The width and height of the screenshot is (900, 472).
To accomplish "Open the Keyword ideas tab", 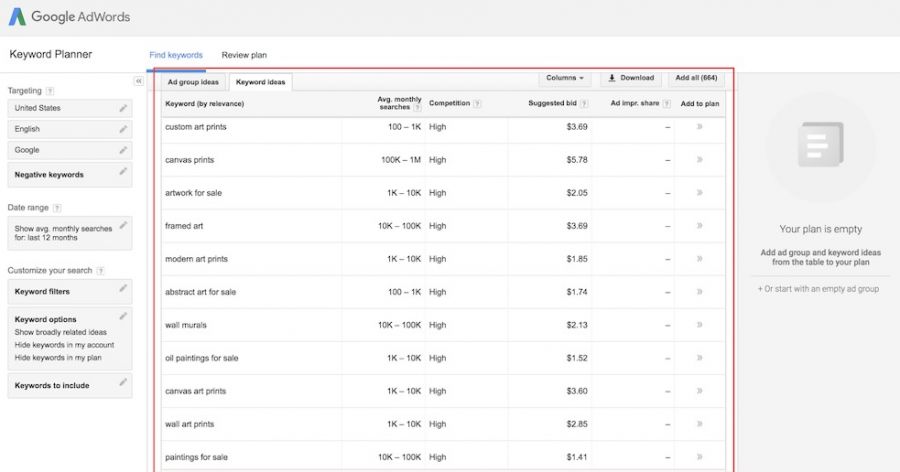I will click(x=261, y=82).
